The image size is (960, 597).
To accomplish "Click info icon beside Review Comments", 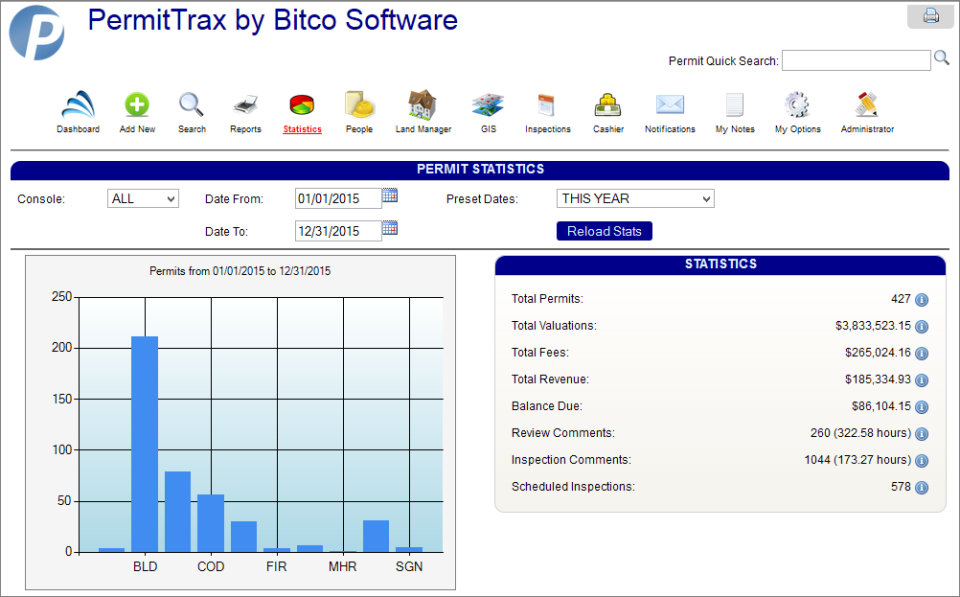I will point(921,434).
